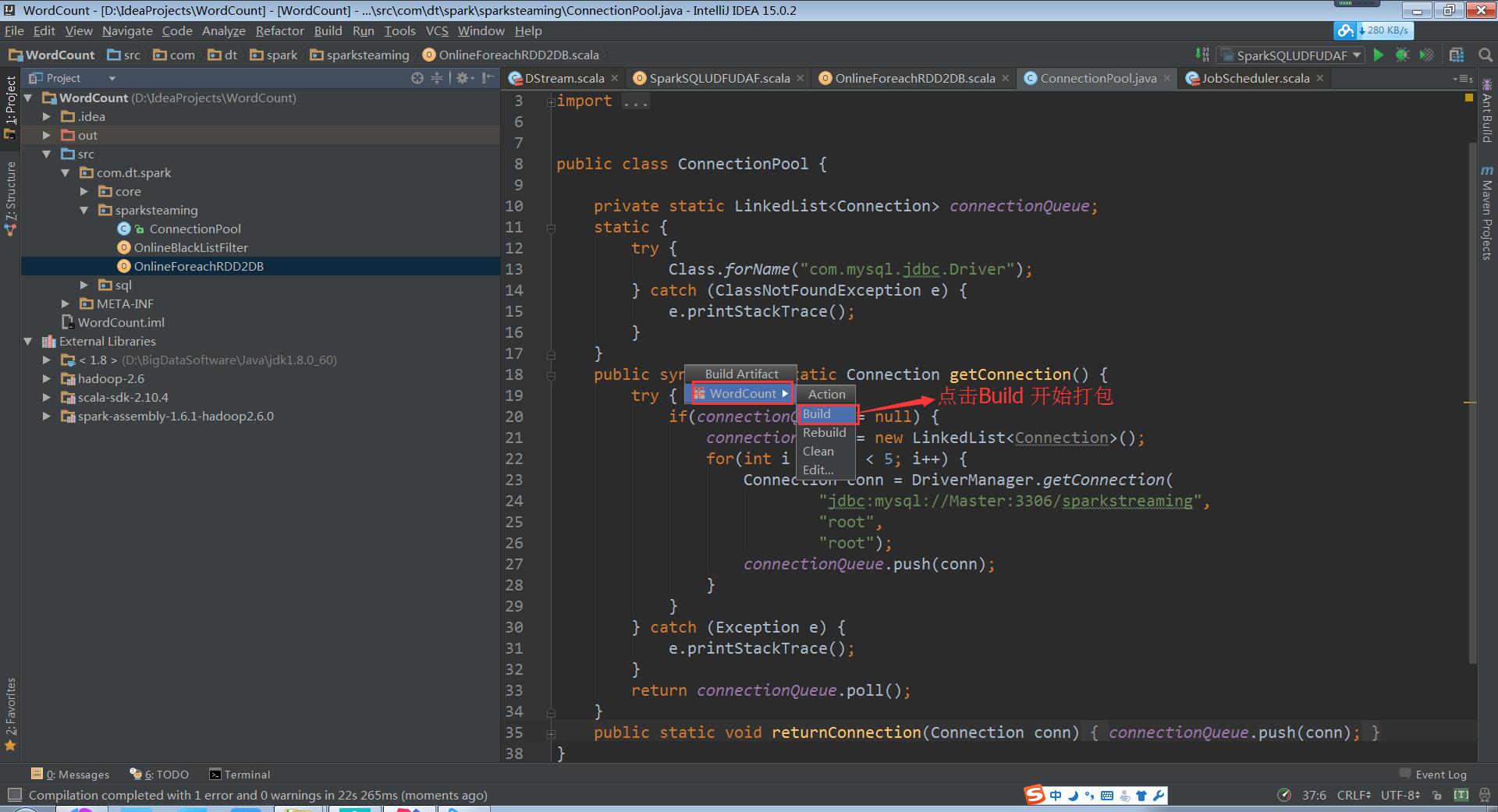Open the Ant Build side panel
This screenshot has width=1498, height=812.
(x=1487, y=111)
